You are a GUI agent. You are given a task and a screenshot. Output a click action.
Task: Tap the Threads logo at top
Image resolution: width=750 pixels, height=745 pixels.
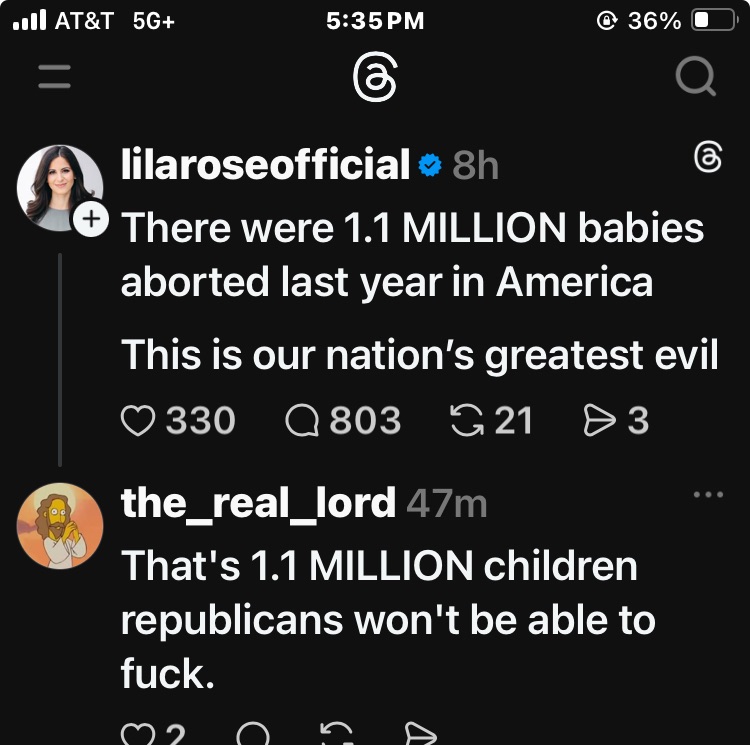click(x=375, y=76)
